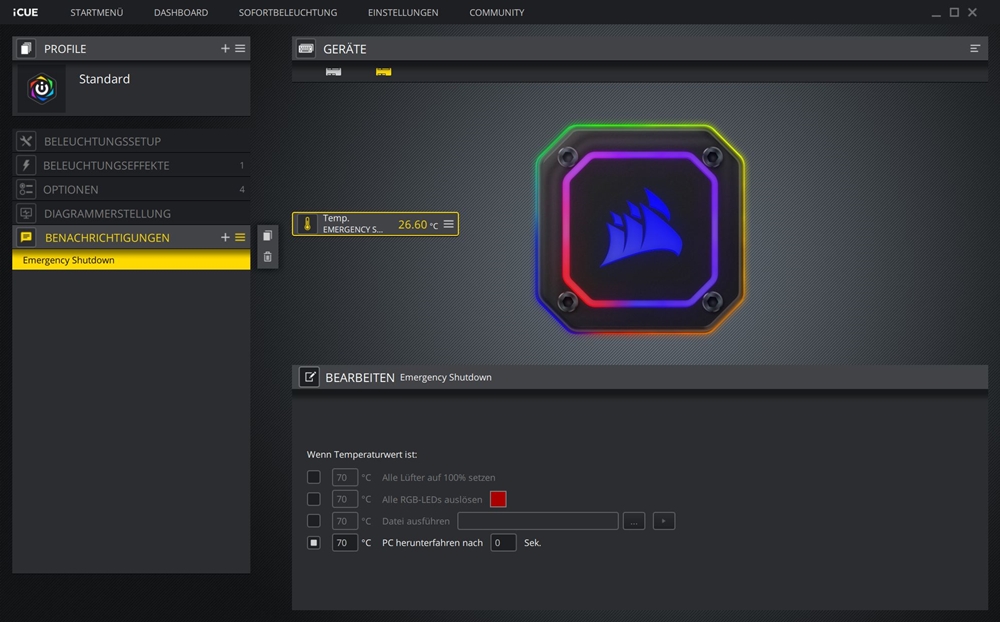Click temperature field for Datei ausführen row
Image resolution: width=1000 pixels, height=622 pixels.
pyautogui.click(x=344, y=521)
